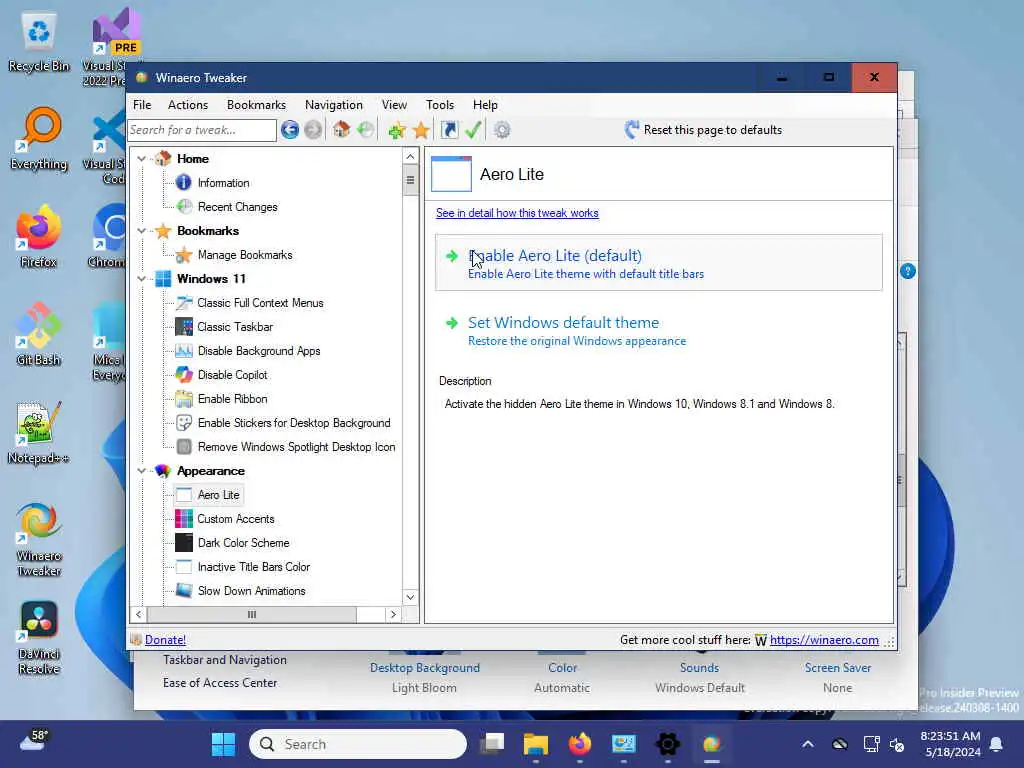Open the Custom Accents tweak
The width and height of the screenshot is (1024, 768).
click(x=236, y=519)
